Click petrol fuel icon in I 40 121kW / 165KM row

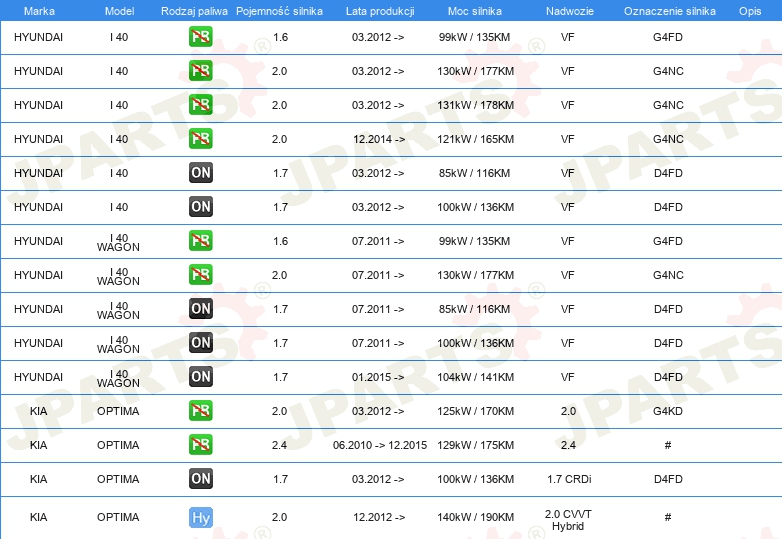[x=200, y=139]
